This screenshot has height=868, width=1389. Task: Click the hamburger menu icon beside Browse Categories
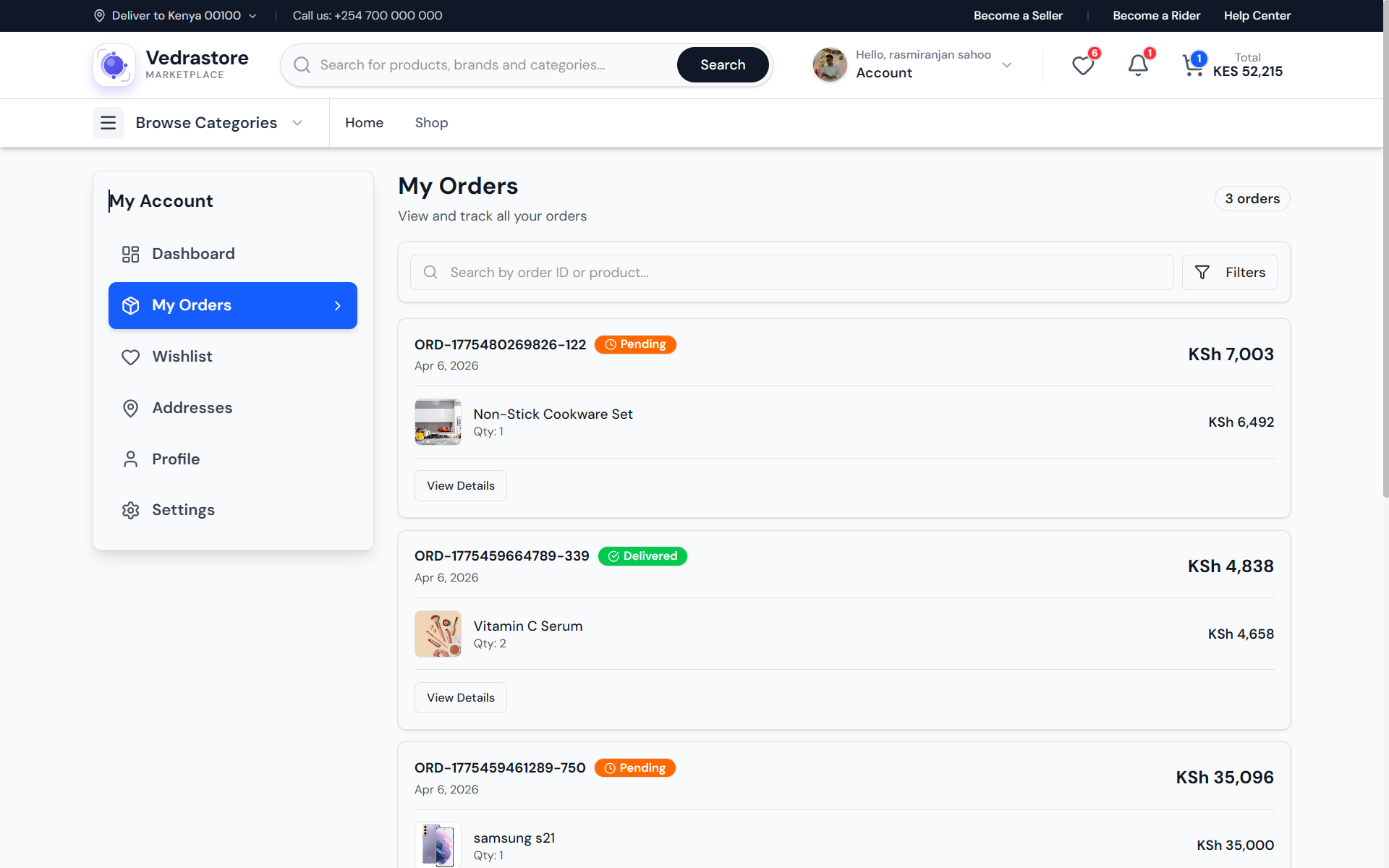point(108,123)
